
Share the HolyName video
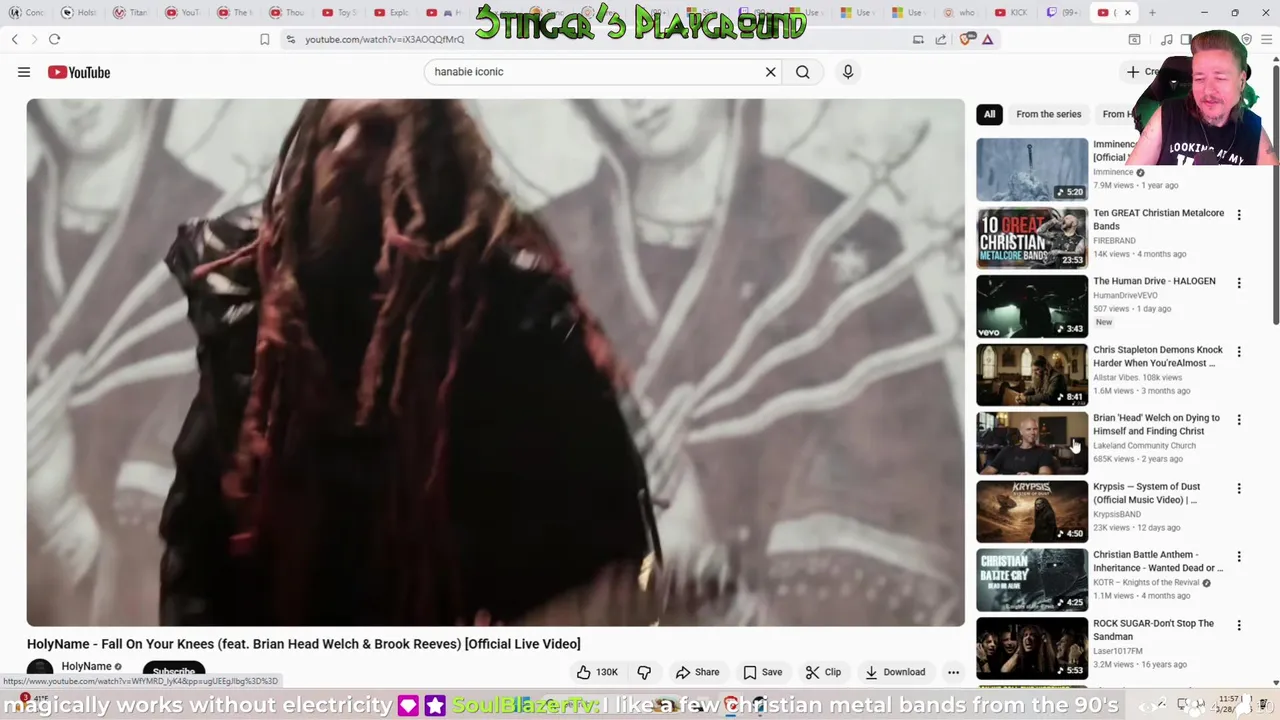697,672
